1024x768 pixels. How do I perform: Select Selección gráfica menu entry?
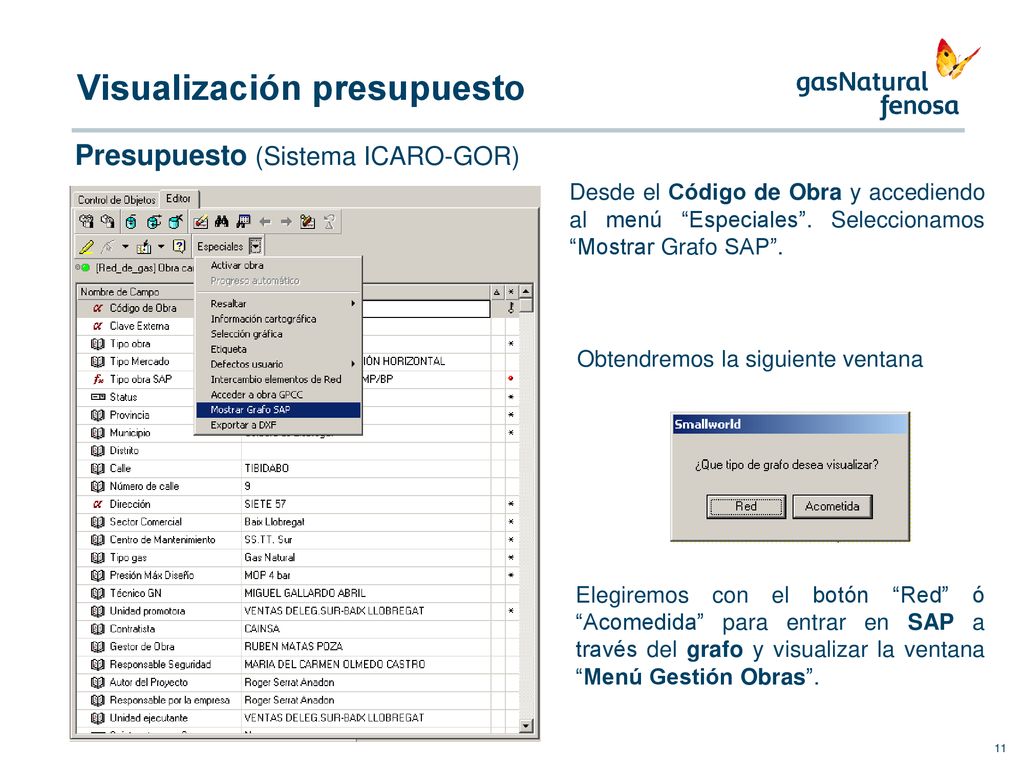[x=246, y=334]
